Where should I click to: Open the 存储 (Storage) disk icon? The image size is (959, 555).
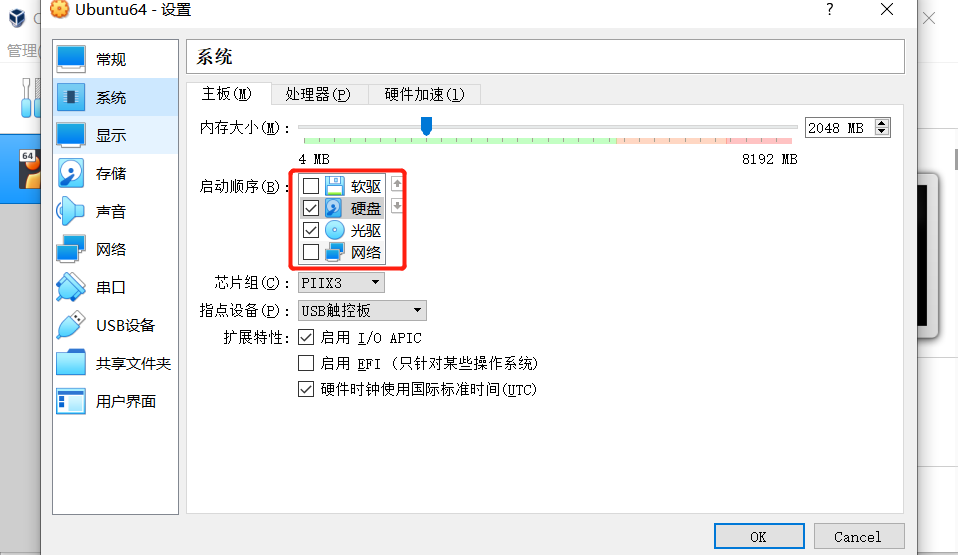71,173
